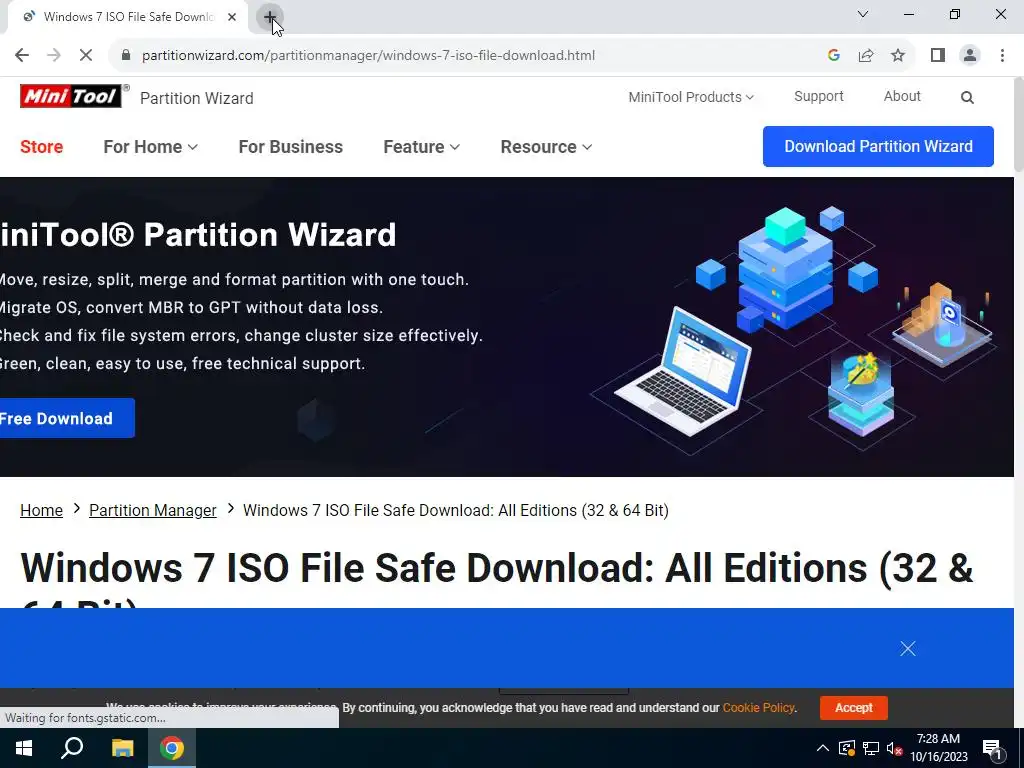Stop loading the page

click(86, 56)
